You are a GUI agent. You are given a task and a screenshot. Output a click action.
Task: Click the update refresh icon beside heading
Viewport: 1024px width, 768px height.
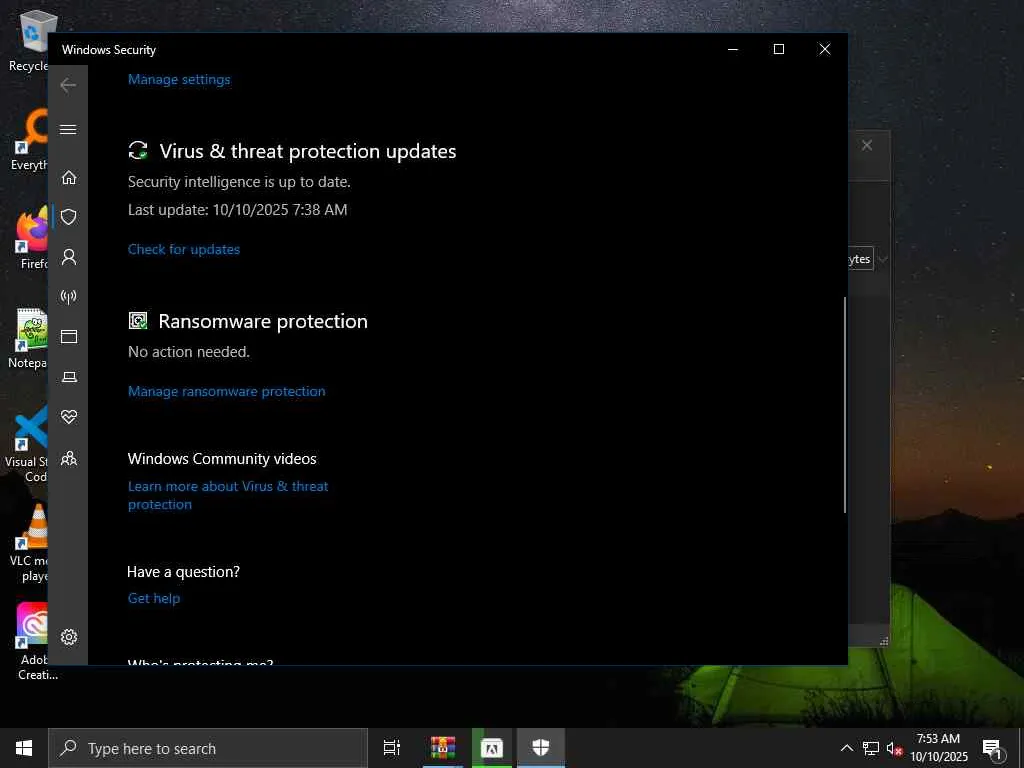click(138, 151)
